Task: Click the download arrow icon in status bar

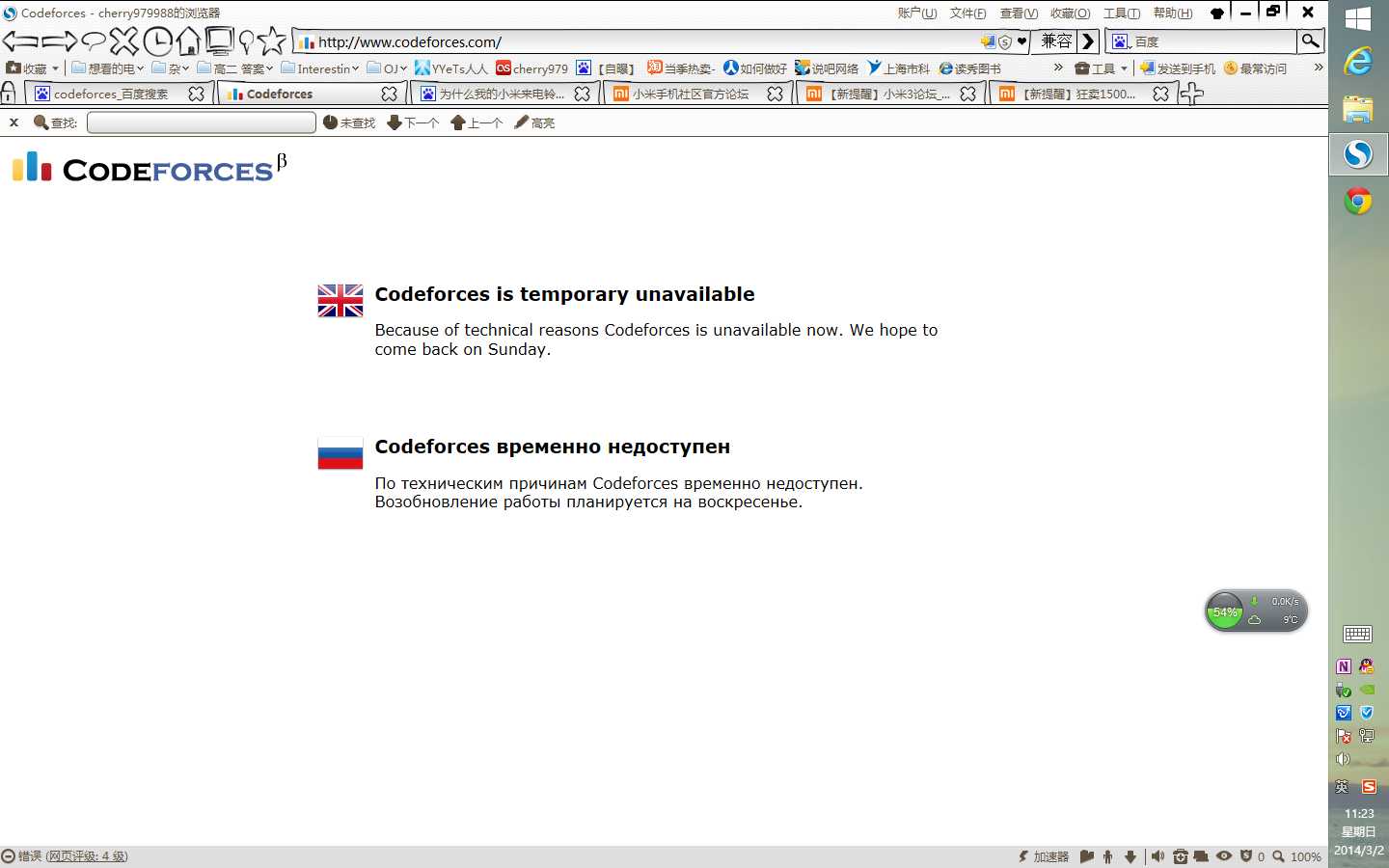Action: [1130, 856]
